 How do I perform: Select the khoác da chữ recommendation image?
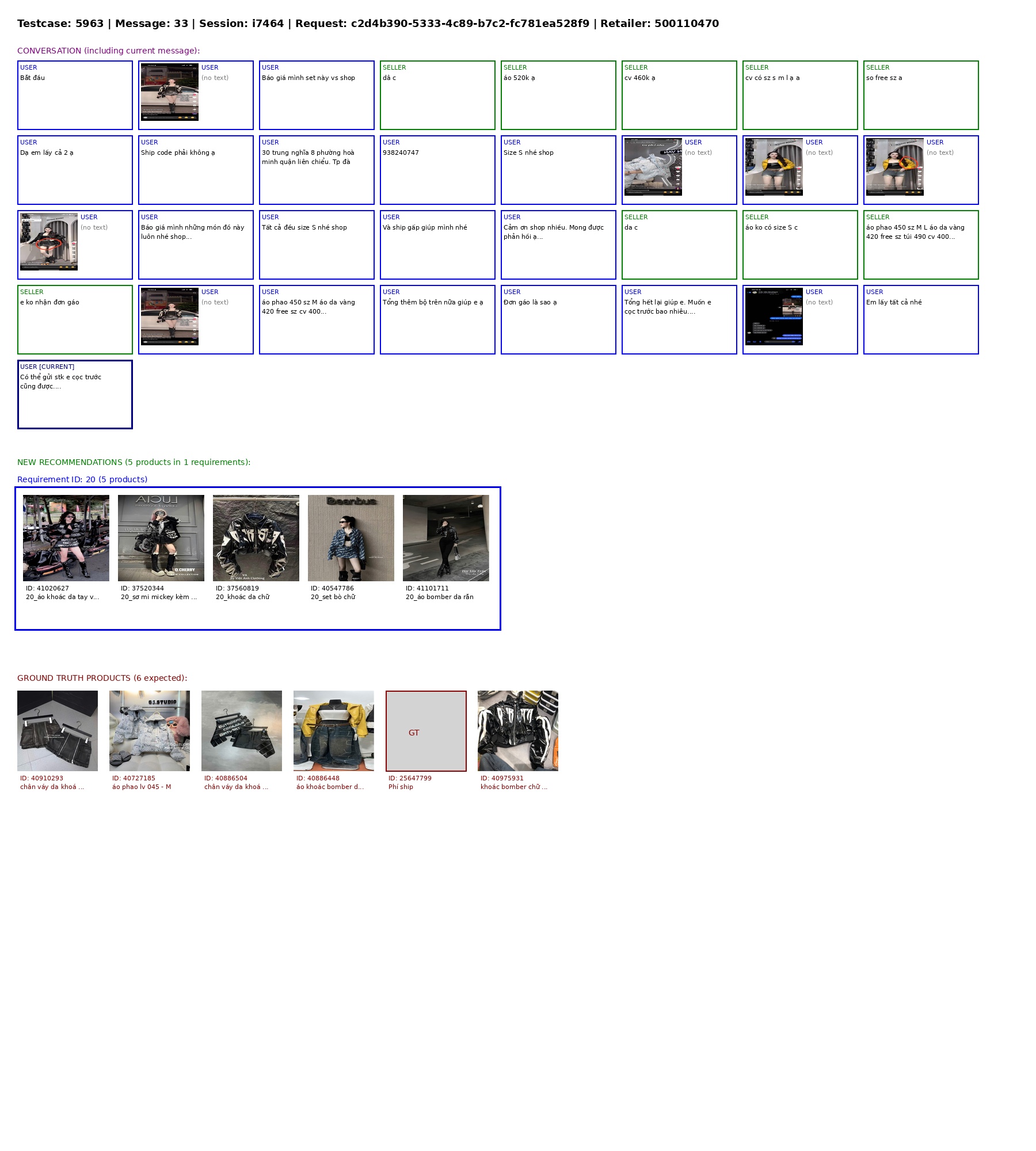tap(256, 538)
